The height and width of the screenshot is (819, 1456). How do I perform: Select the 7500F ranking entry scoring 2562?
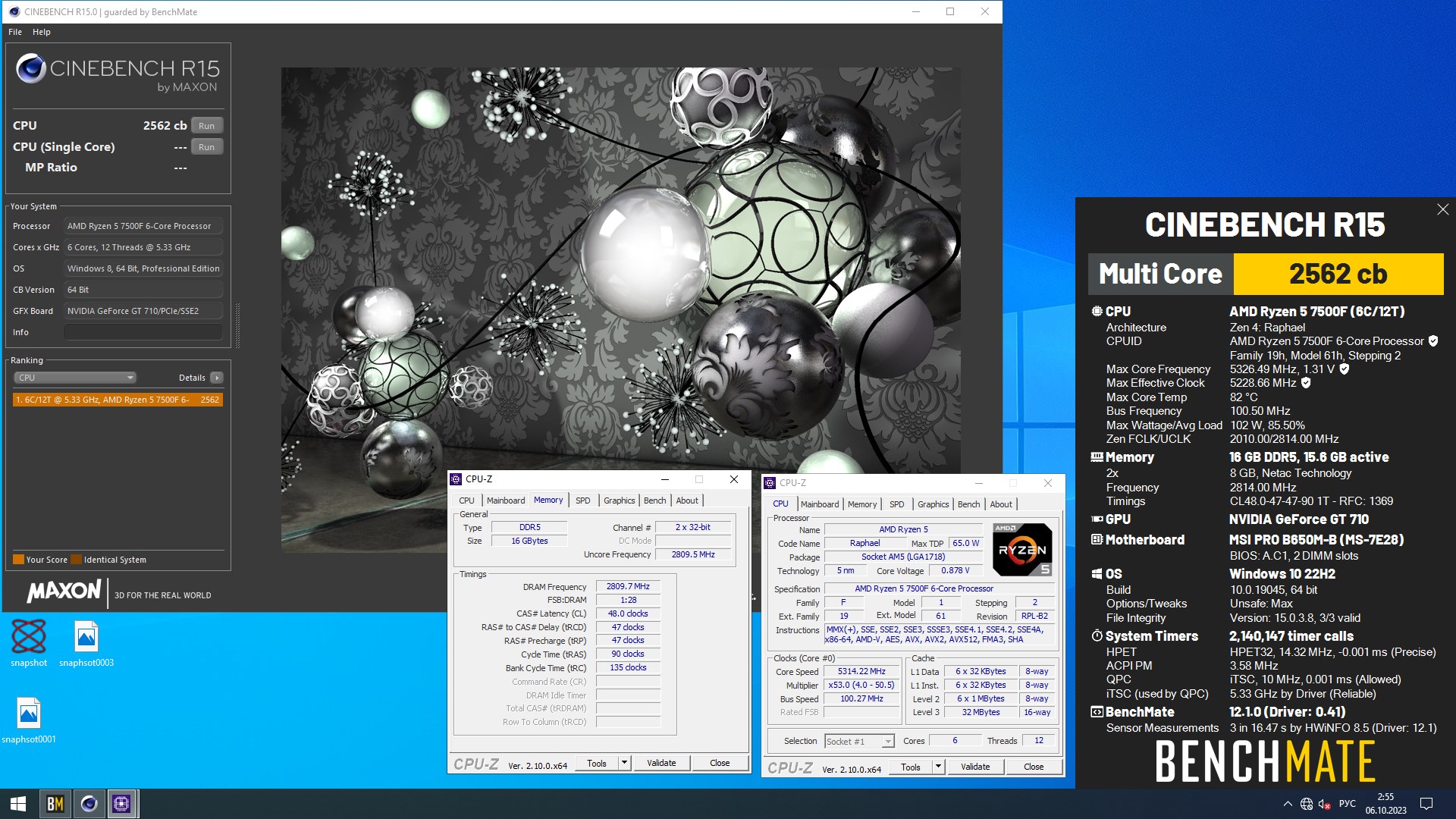click(118, 400)
